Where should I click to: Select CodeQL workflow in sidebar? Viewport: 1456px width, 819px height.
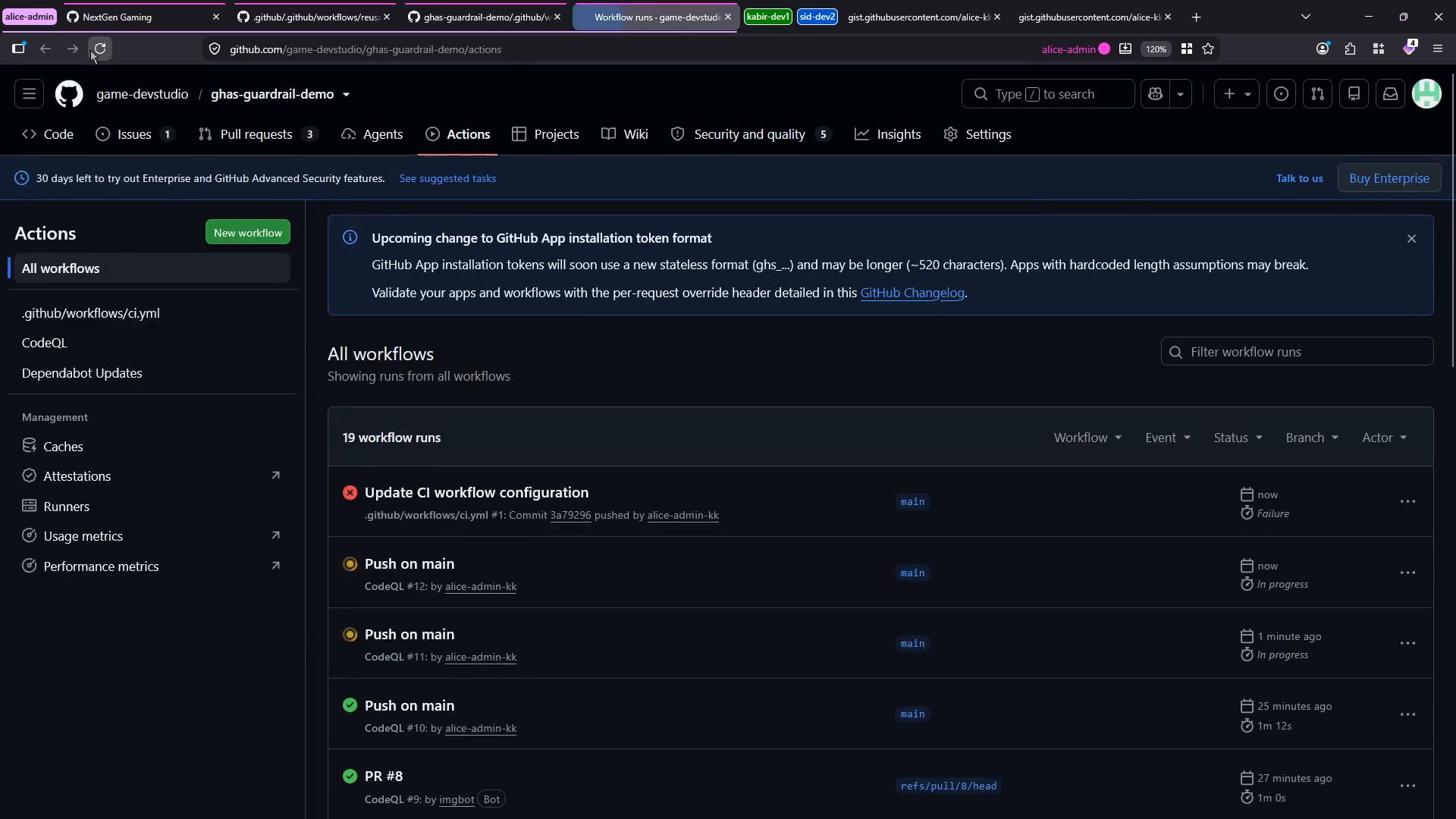(x=152, y=343)
